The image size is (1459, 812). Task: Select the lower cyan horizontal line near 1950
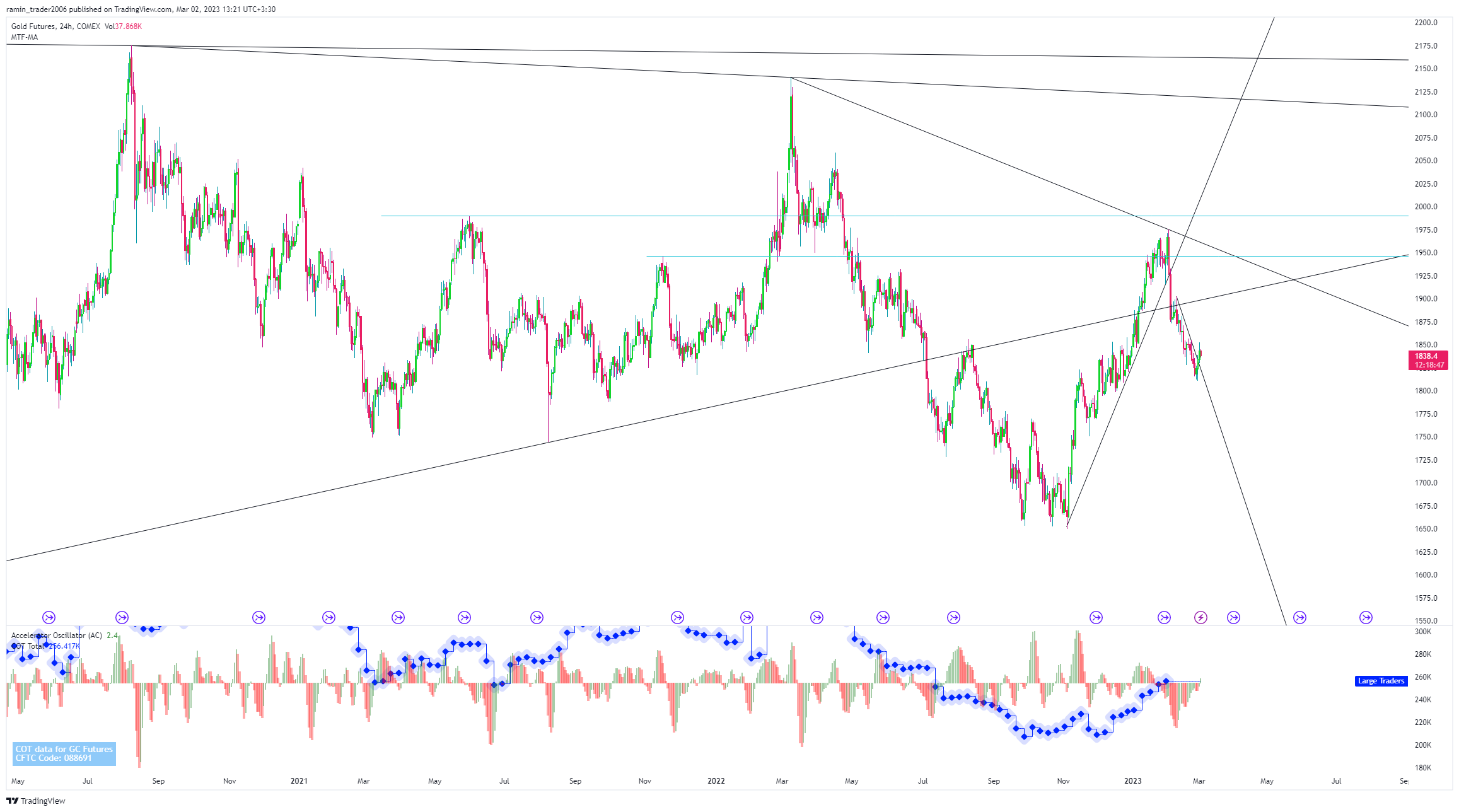(x=1026, y=257)
